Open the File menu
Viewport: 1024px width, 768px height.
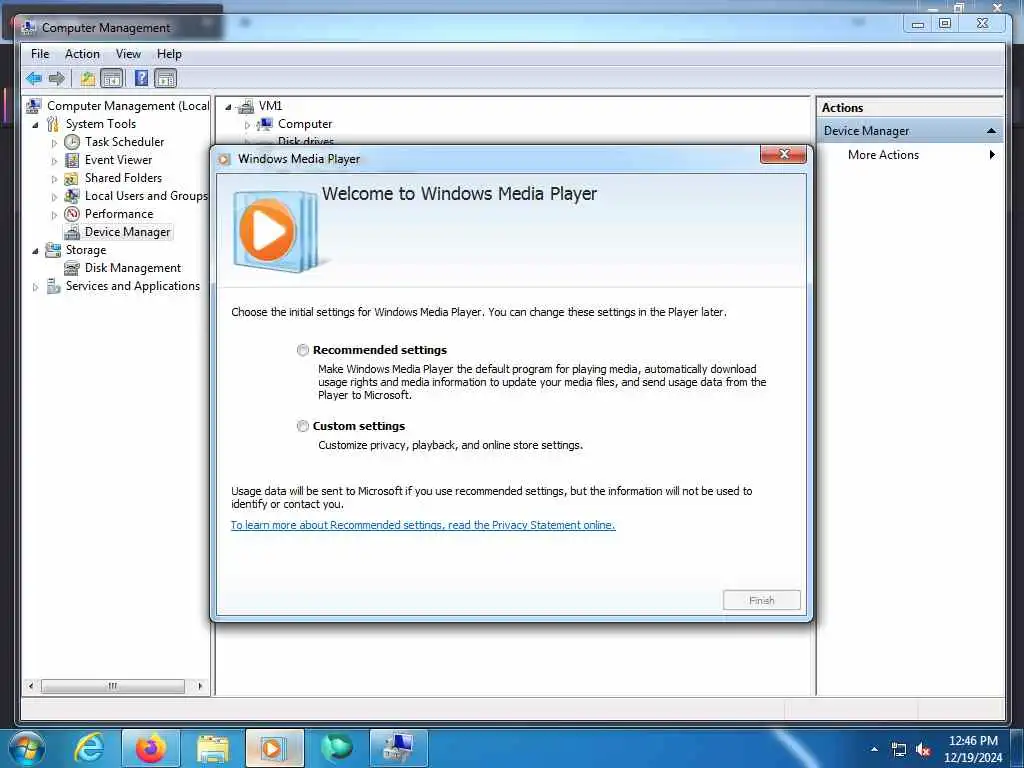coord(40,54)
